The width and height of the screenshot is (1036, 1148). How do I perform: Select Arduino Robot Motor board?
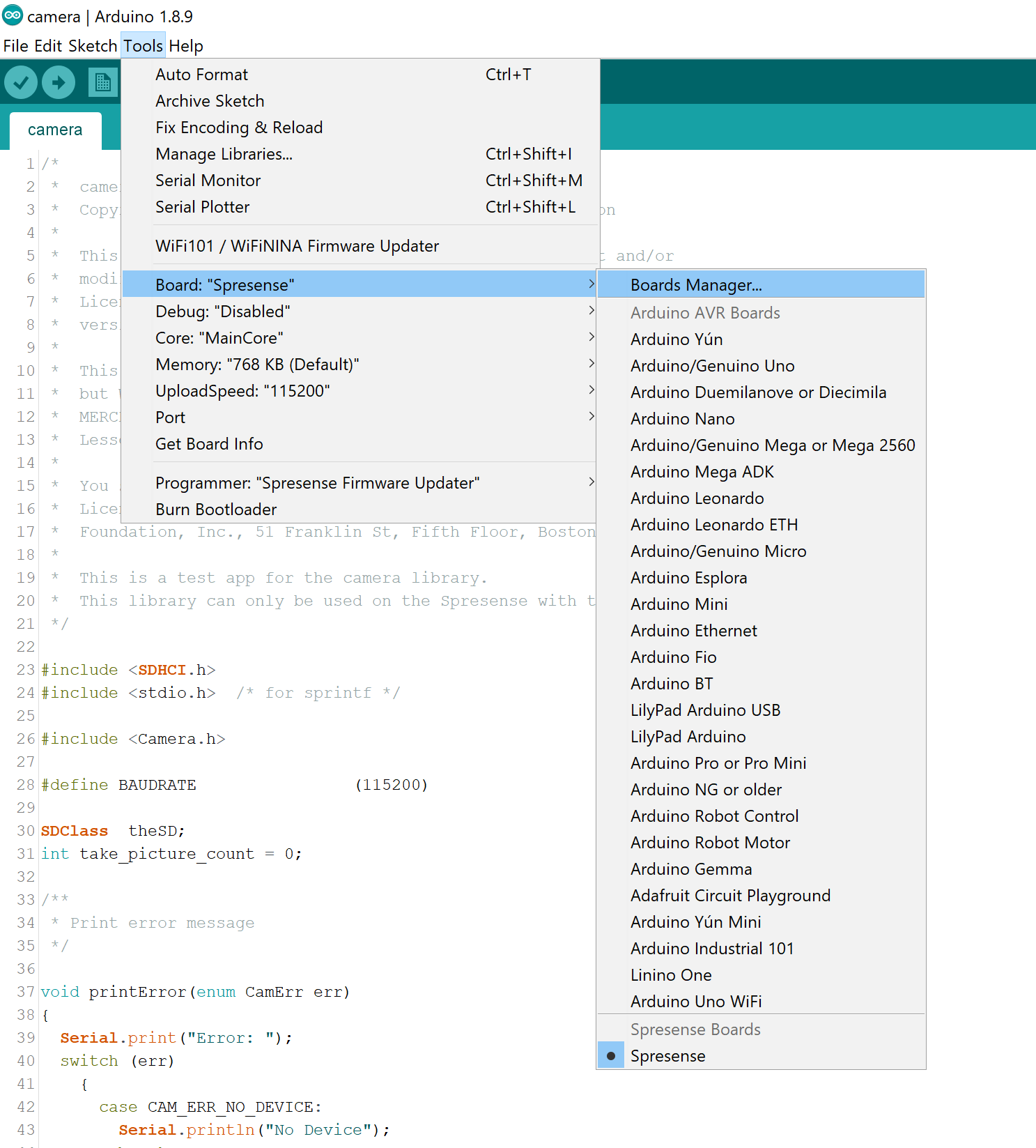point(761,842)
